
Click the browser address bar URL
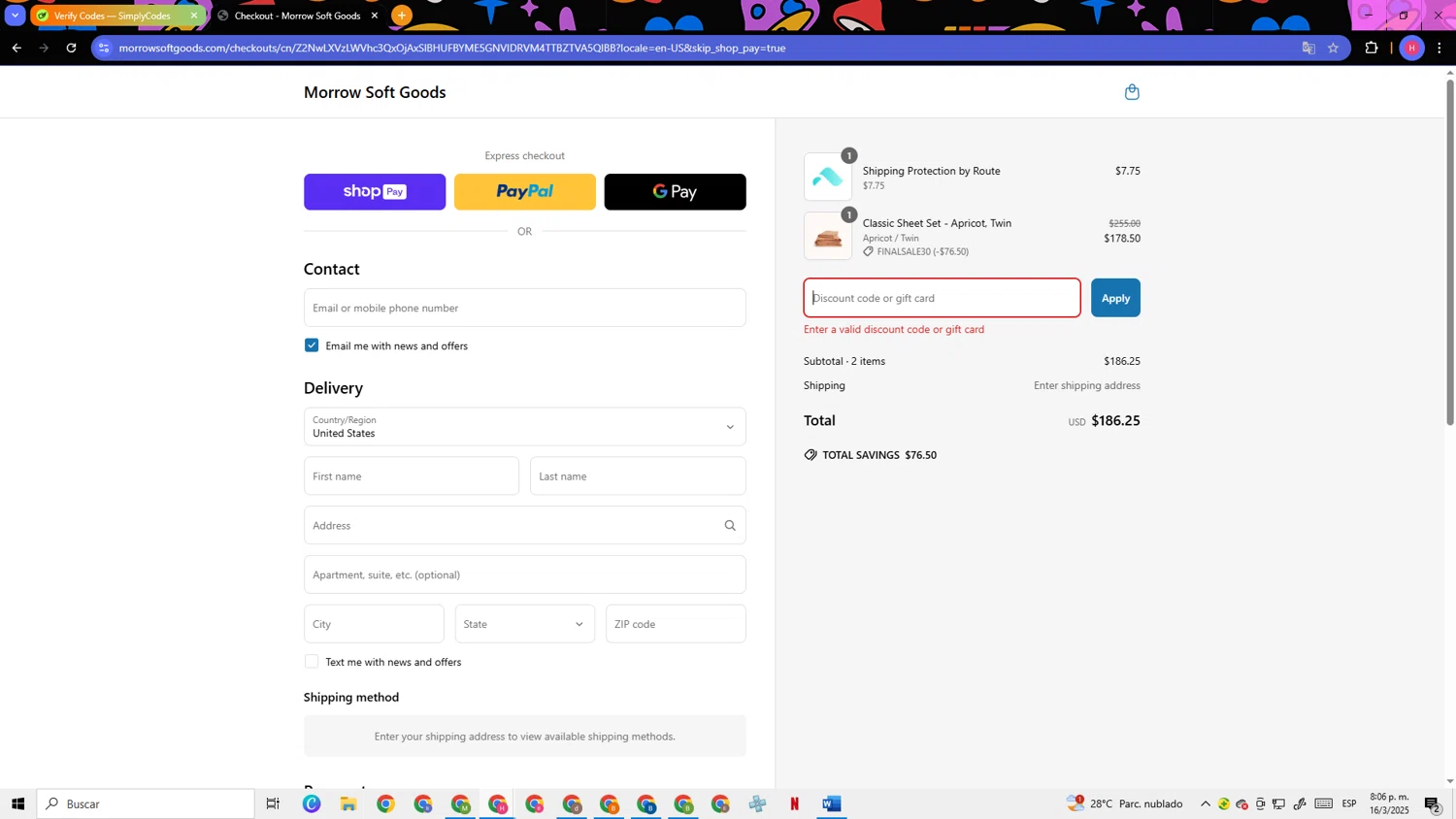pyautogui.click(x=452, y=48)
